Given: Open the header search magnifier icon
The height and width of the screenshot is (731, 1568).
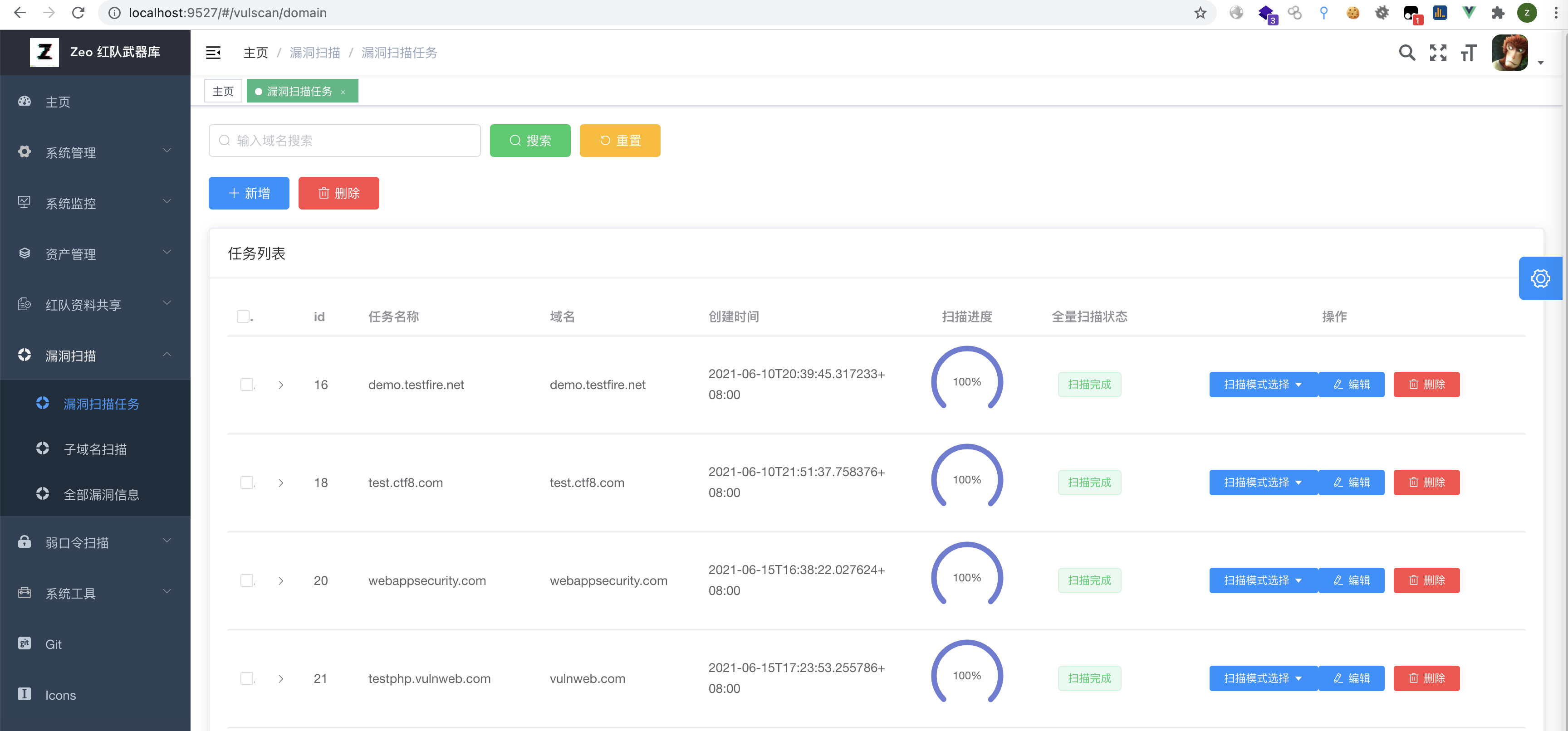Looking at the screenshot, I should [1406, 53].
